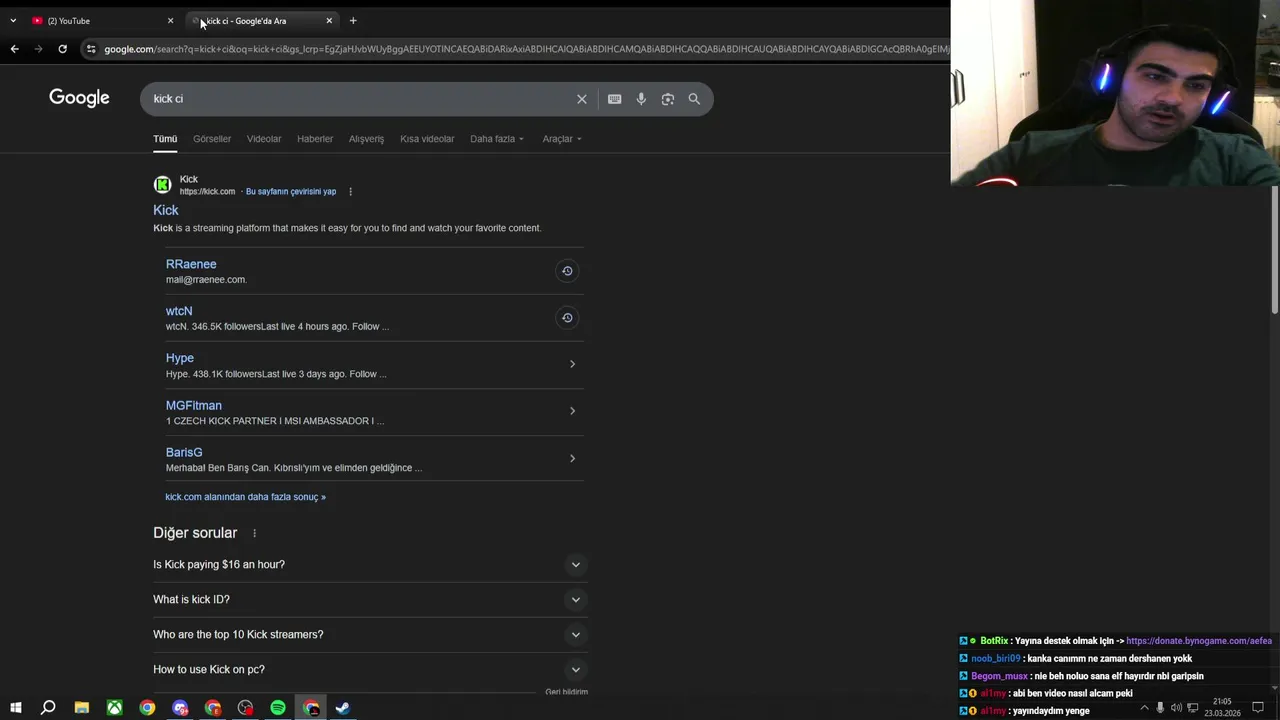Click 'kick.com alanından daha fazla sonuç'
The height and width of the screenshot is (720, 1280).
coord(246,497)
